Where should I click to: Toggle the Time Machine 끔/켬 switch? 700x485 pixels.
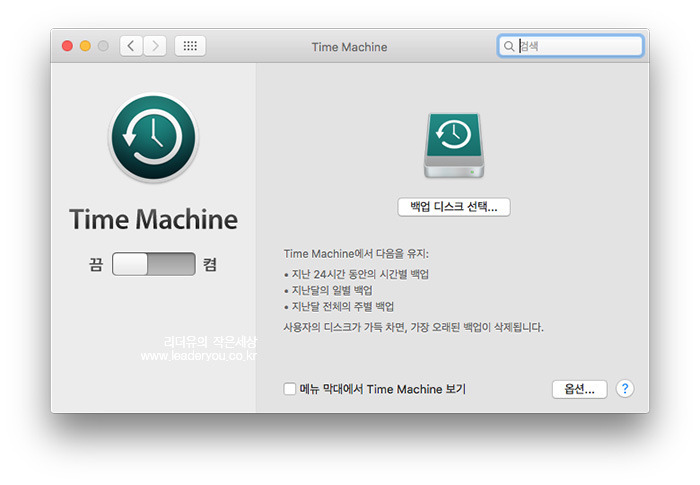coord(154,264)
